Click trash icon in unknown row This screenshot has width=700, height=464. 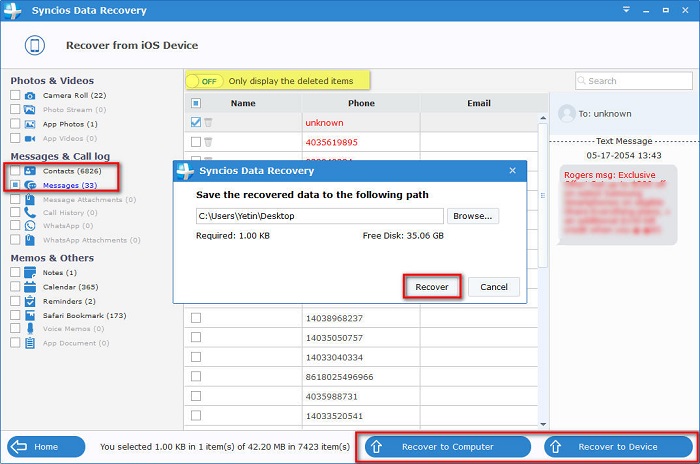[208, 122]
